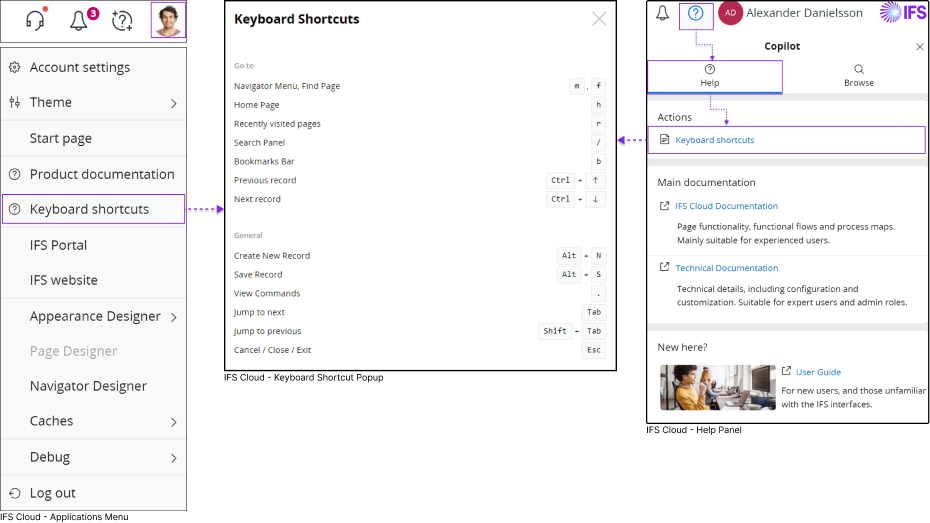Open the IFS Cloud Documentation link

[726, 206]
